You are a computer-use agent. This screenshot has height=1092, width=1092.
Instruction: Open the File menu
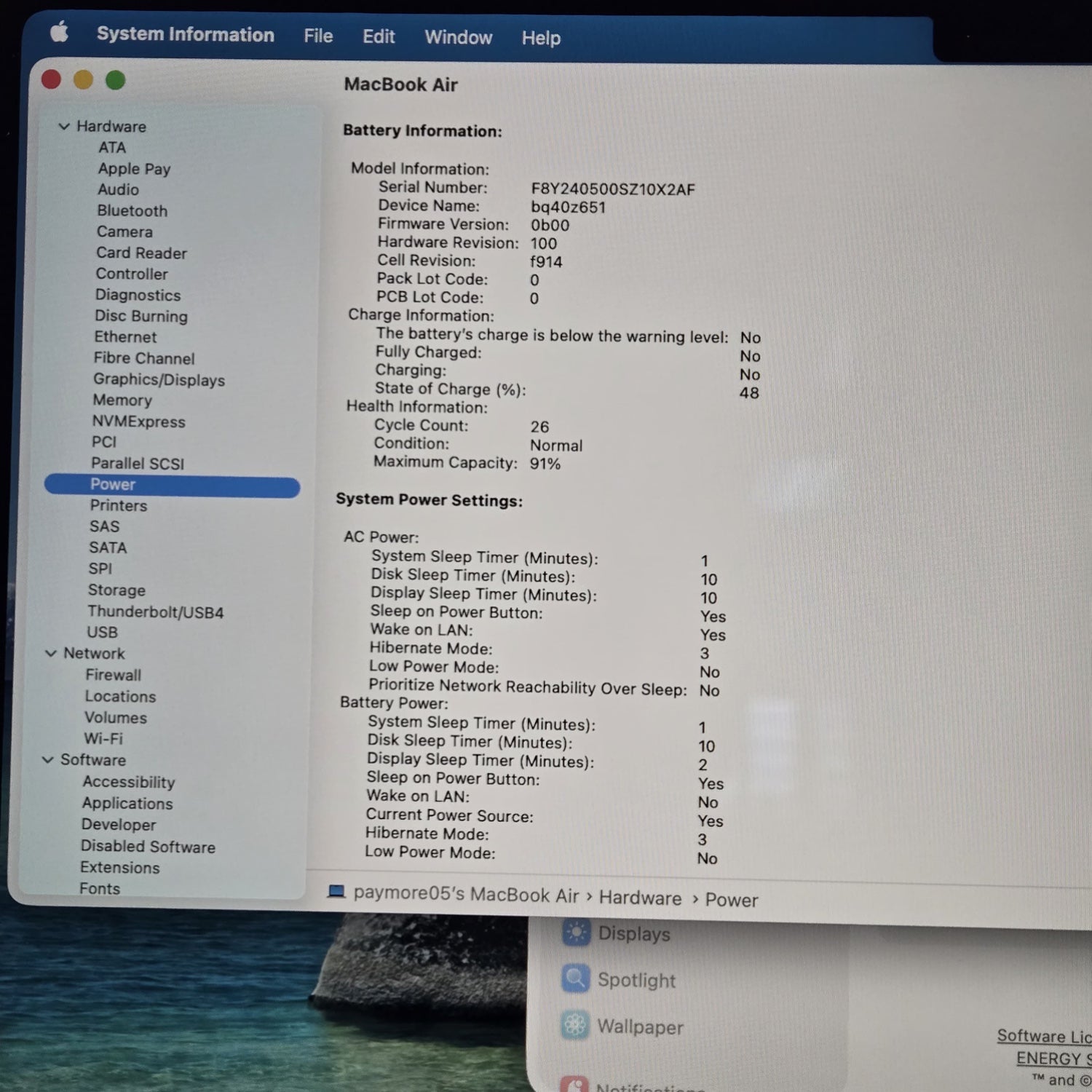pos(318,36)
